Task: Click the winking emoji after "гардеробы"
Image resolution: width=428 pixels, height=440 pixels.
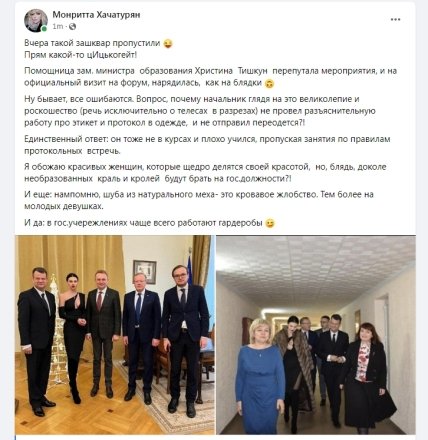Action: click(x=270, y=223)
